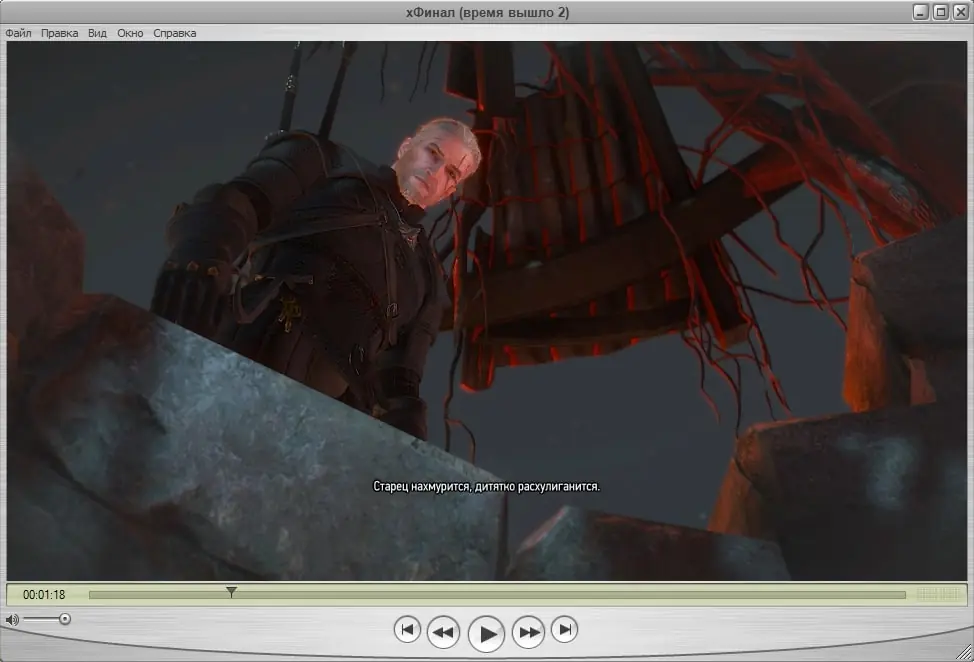Click the resize grip in the window corner
The height and width of the screenshot is (662, 974).
click(965, 653)
